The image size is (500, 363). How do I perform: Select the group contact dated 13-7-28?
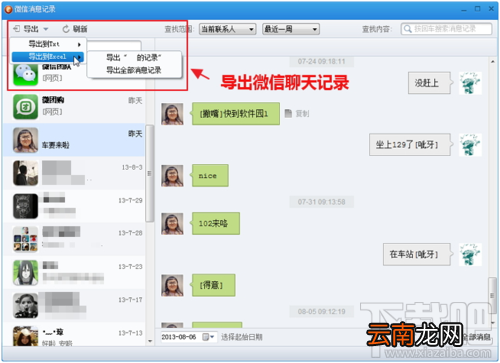tap(75, 239)
